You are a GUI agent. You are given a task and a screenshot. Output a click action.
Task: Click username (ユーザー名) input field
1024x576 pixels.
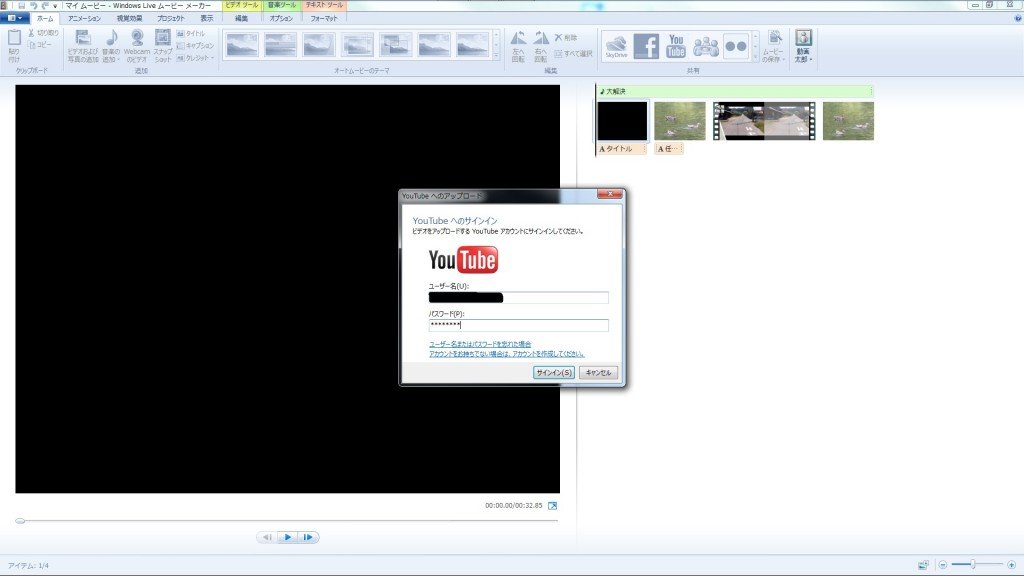coord(519,298)
